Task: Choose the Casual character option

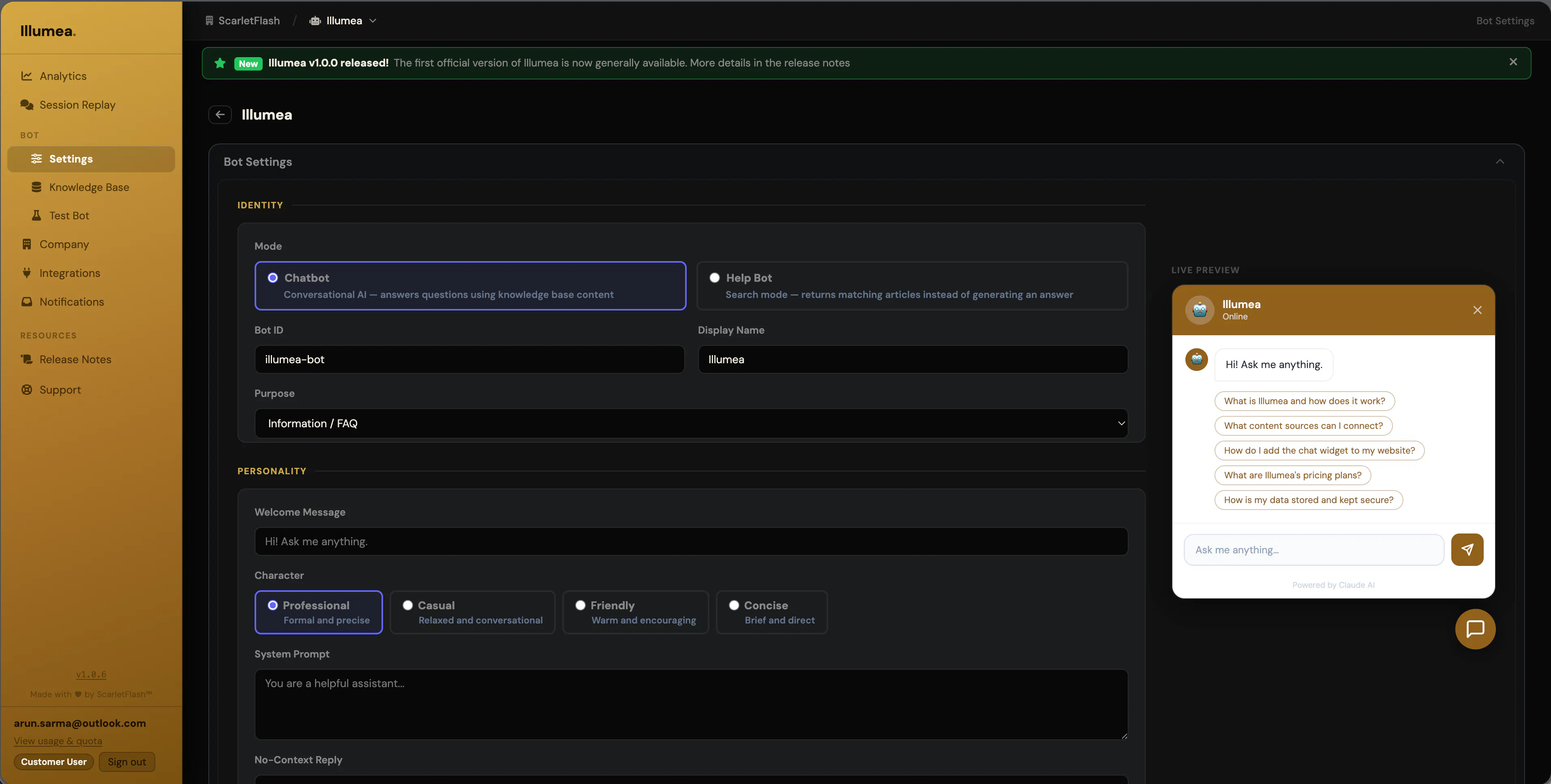Action: tap(473, 613)
